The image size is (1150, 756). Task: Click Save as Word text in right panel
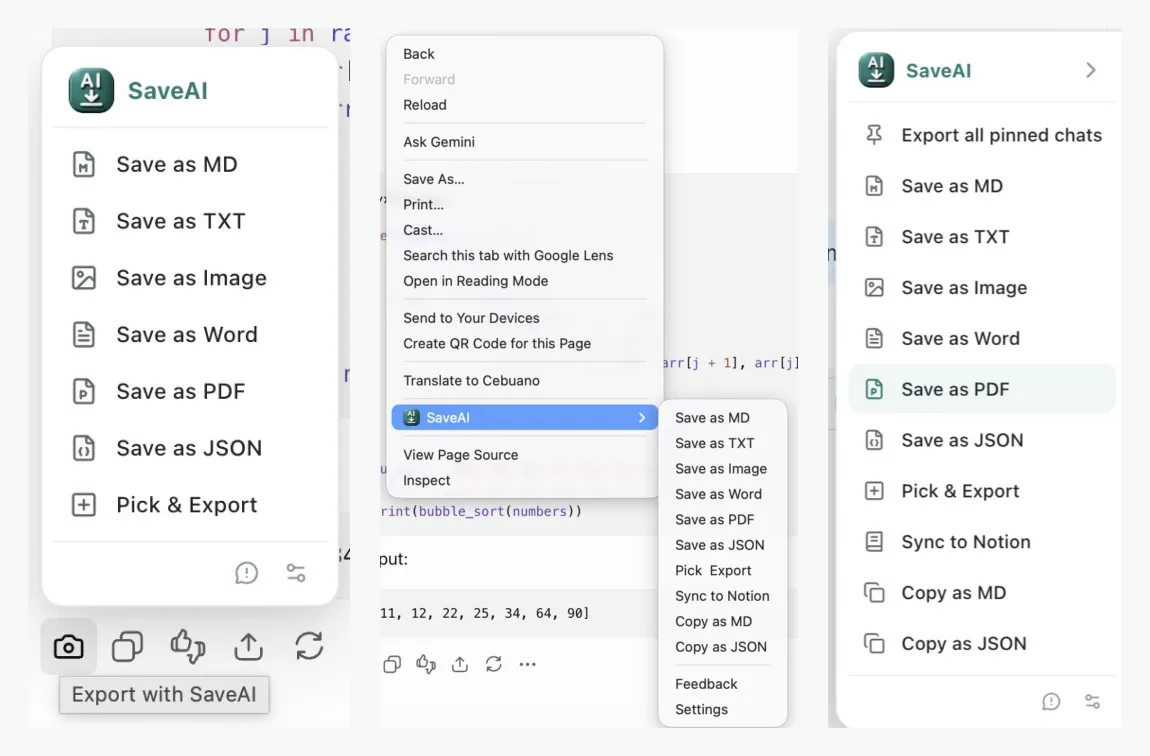960,339
